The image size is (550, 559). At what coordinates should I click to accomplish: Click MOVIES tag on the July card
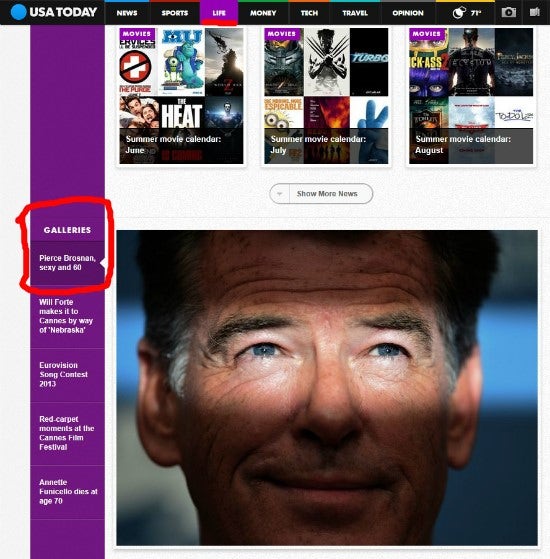click(282, 34)
